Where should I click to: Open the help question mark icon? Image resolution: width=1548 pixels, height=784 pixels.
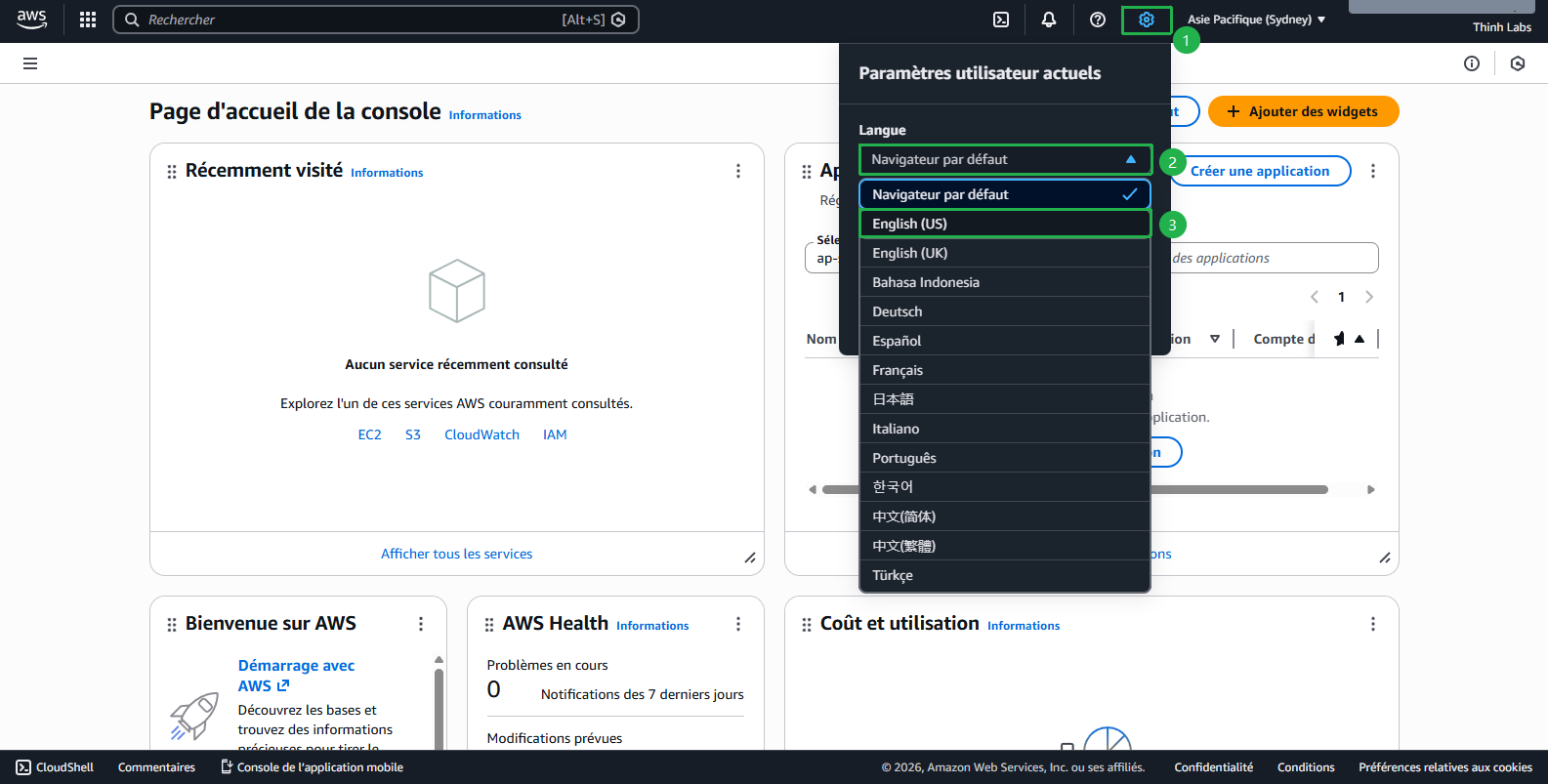pos(1098,20)
